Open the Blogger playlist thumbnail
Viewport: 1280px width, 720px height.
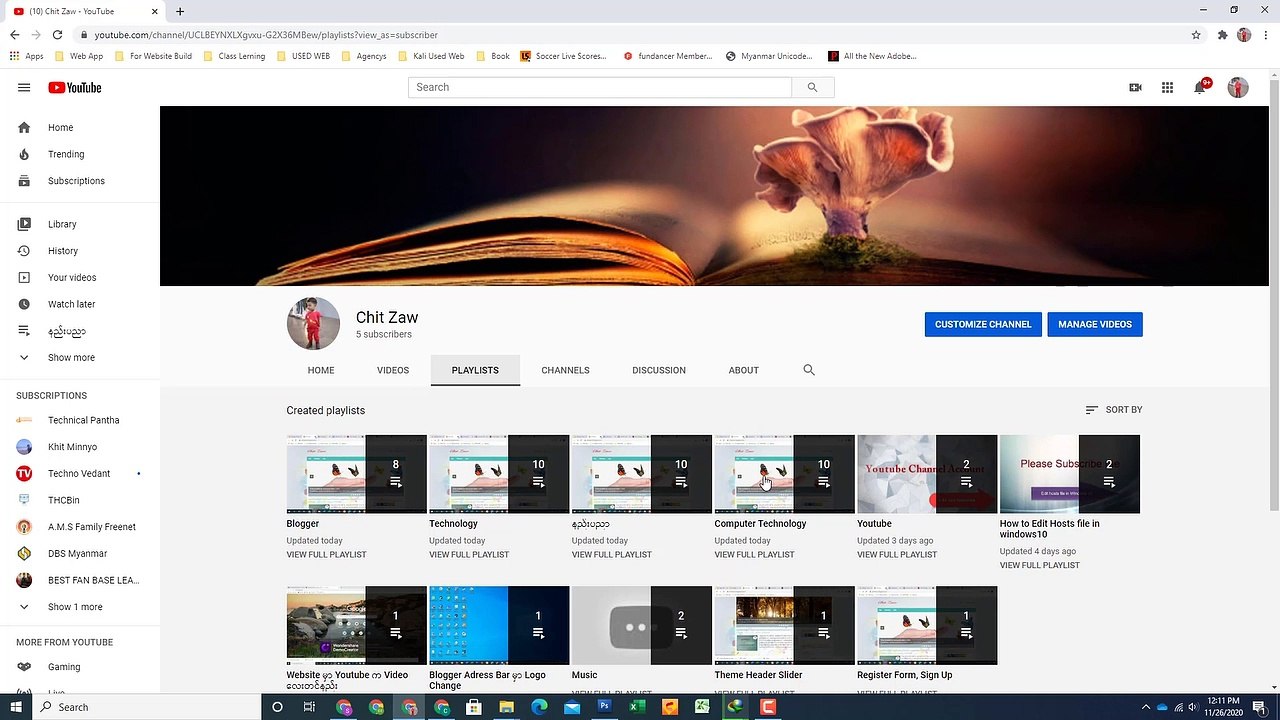pos(356,474)
